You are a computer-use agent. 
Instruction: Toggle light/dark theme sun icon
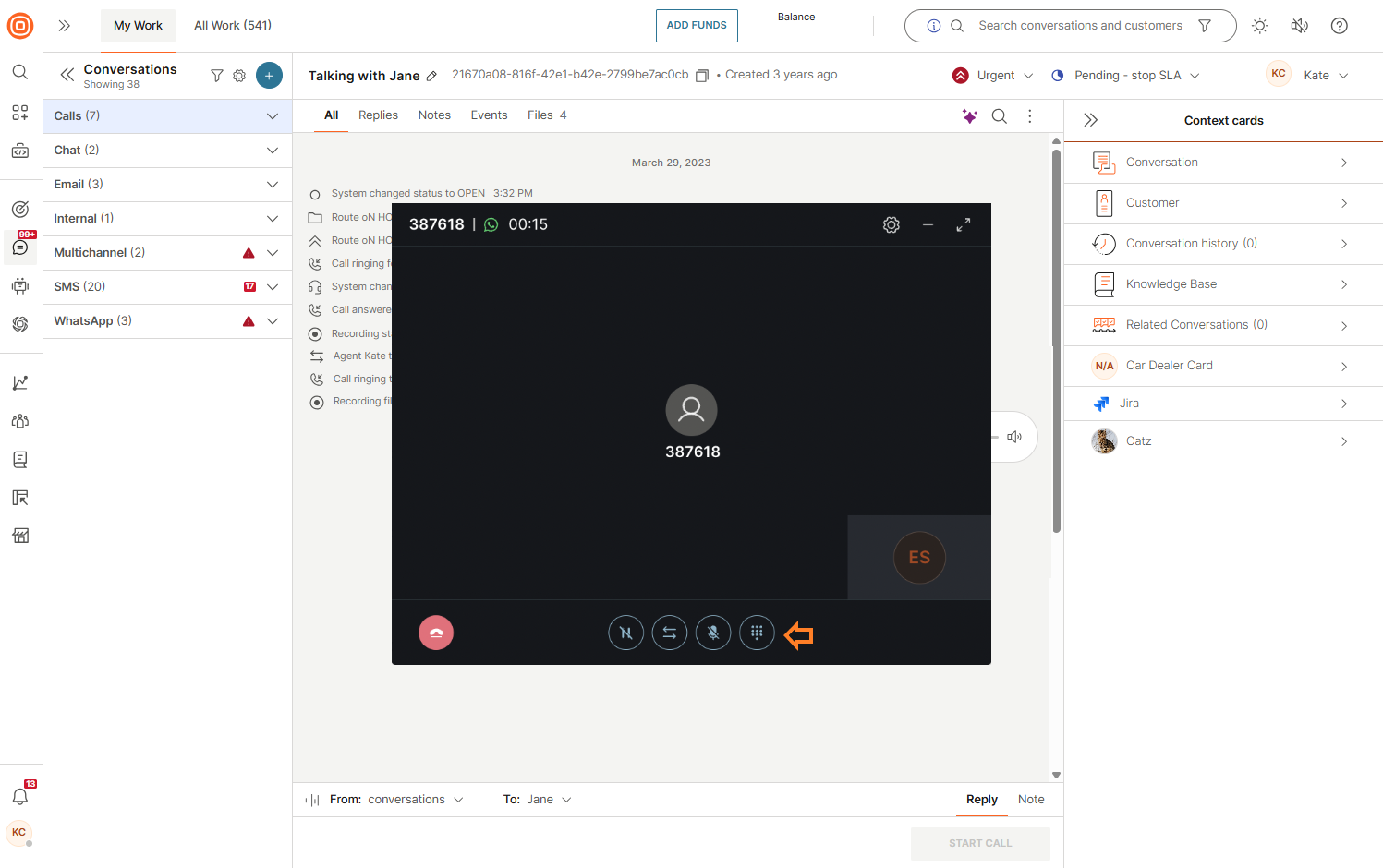(1260, 26)
